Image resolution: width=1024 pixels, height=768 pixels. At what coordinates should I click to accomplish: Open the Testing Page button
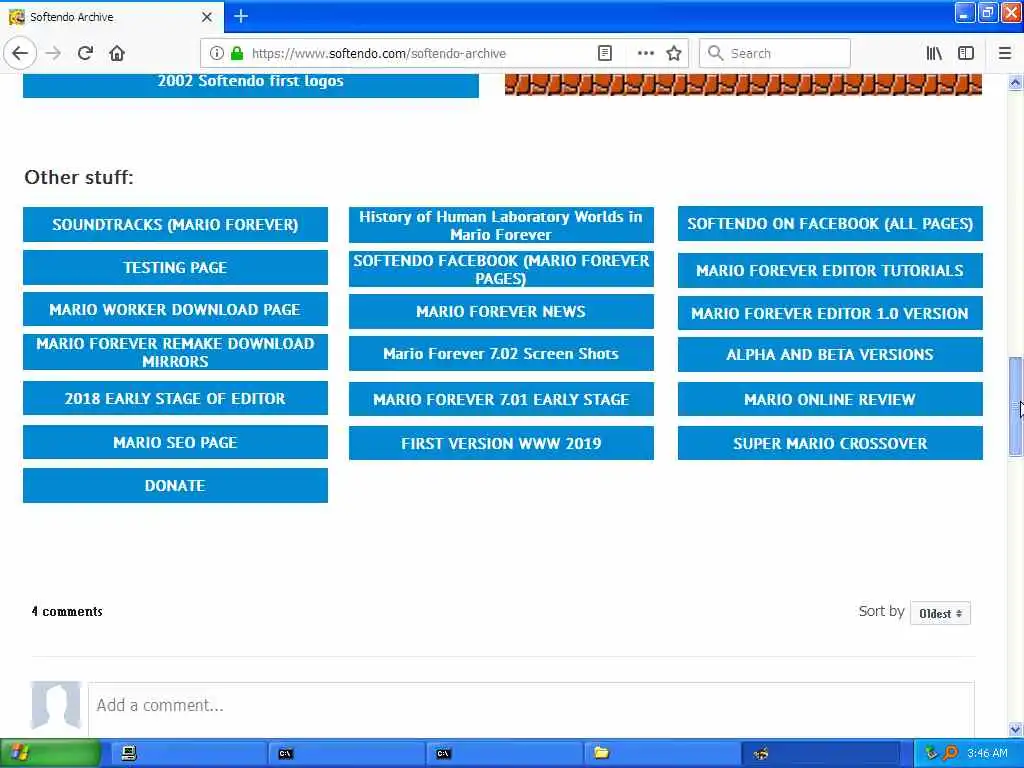point(175,268)
